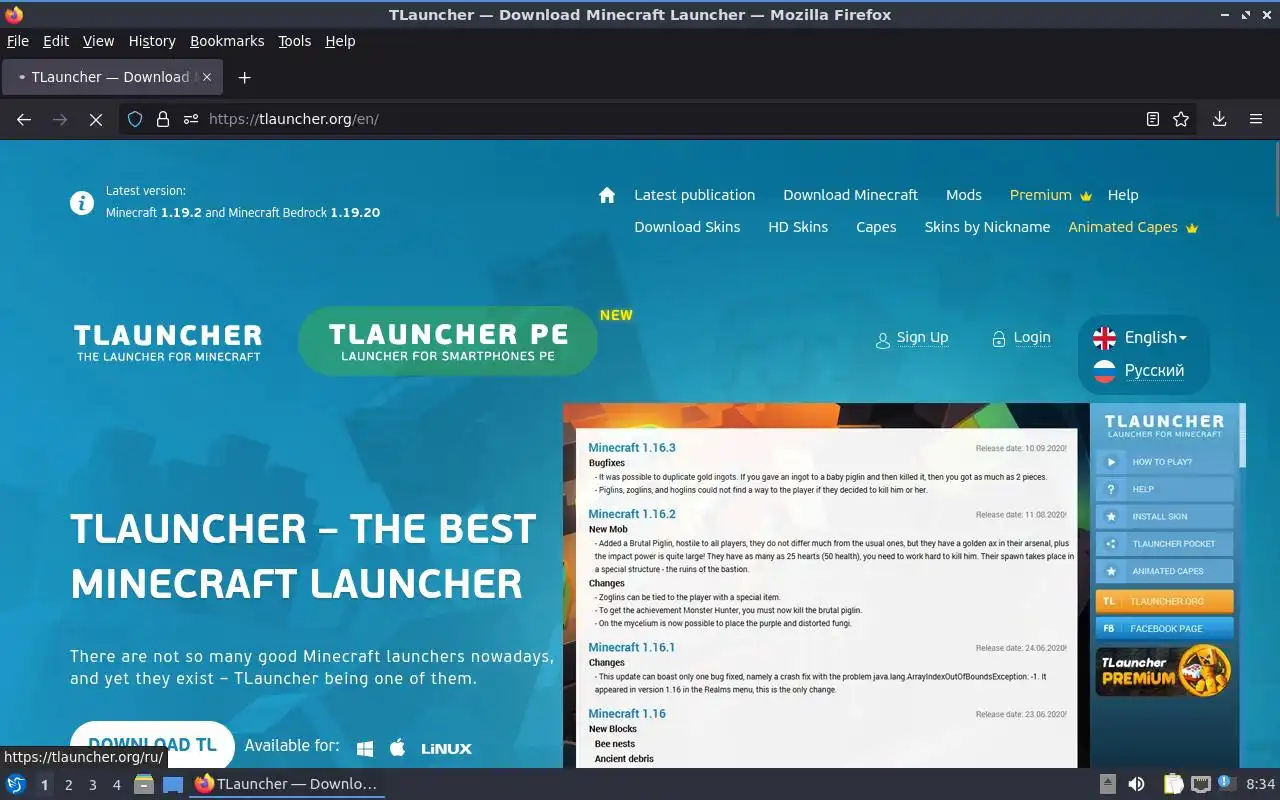Open tracking protection shield icon
Image resolution: width=1280 pixels, height=800 pixels.
(x=135, y=119)
